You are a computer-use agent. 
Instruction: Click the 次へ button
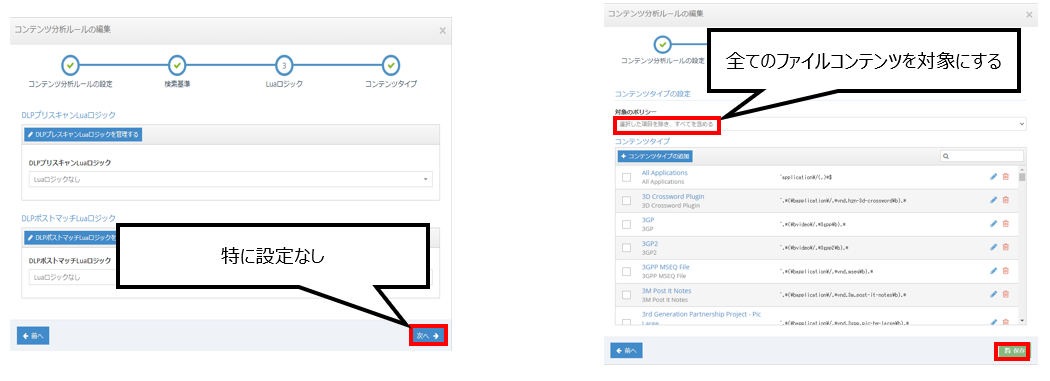click(x=427, y=335)
